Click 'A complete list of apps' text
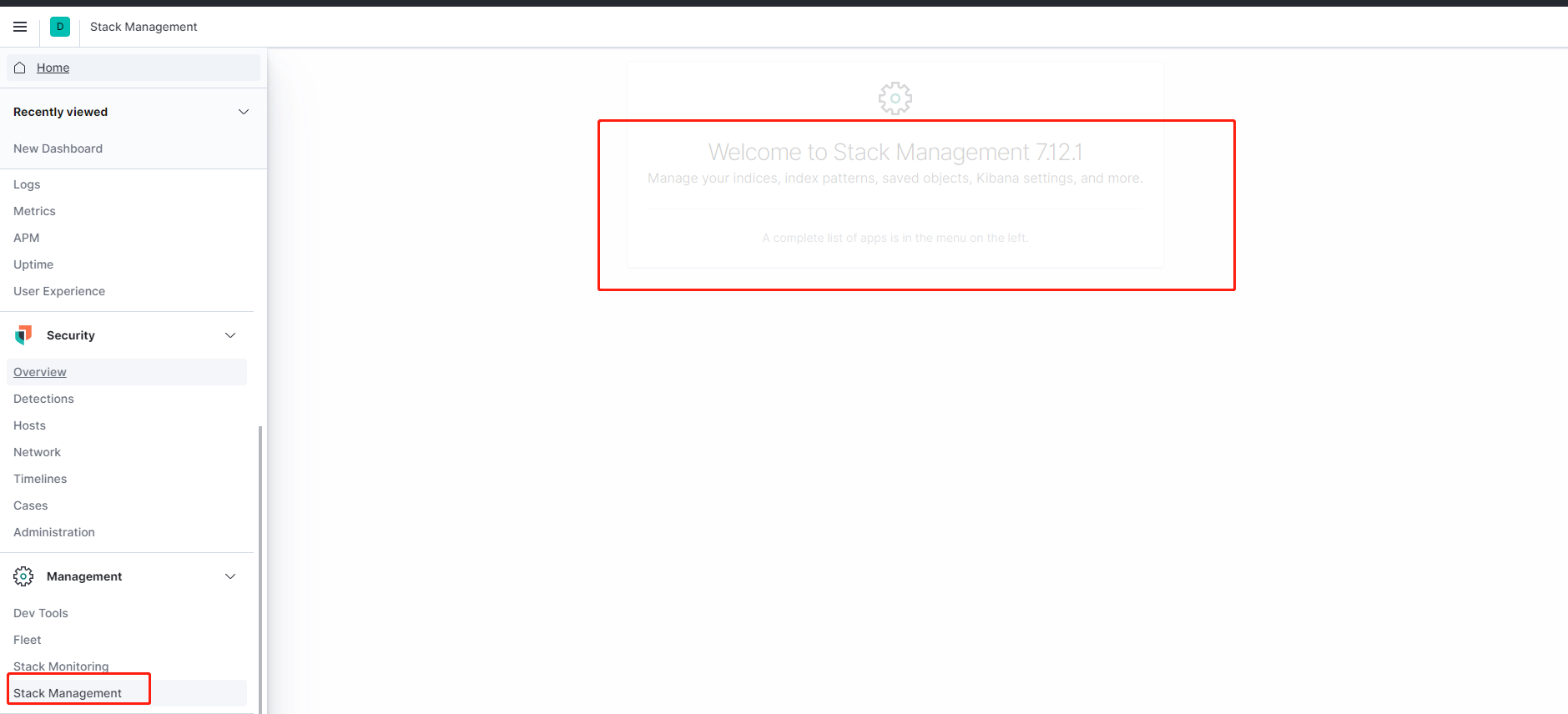 click(895, 238)
